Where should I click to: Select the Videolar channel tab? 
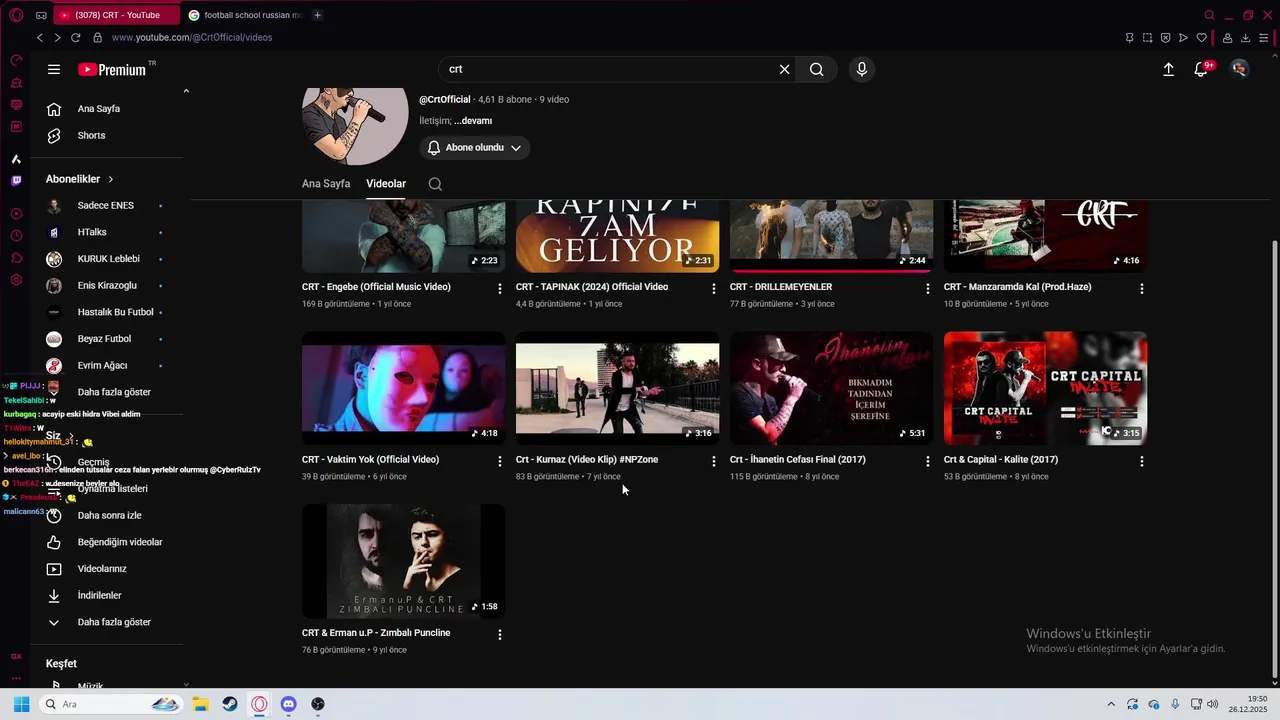point(386,184)
